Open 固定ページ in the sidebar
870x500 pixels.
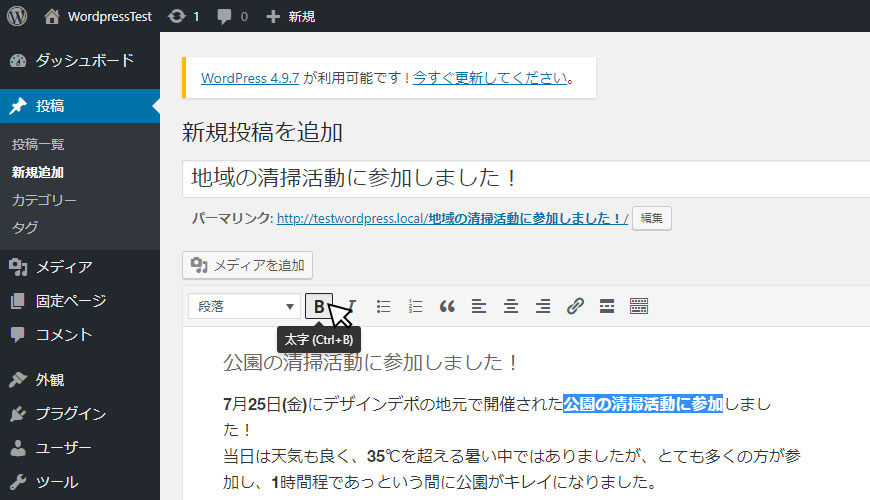80,301
